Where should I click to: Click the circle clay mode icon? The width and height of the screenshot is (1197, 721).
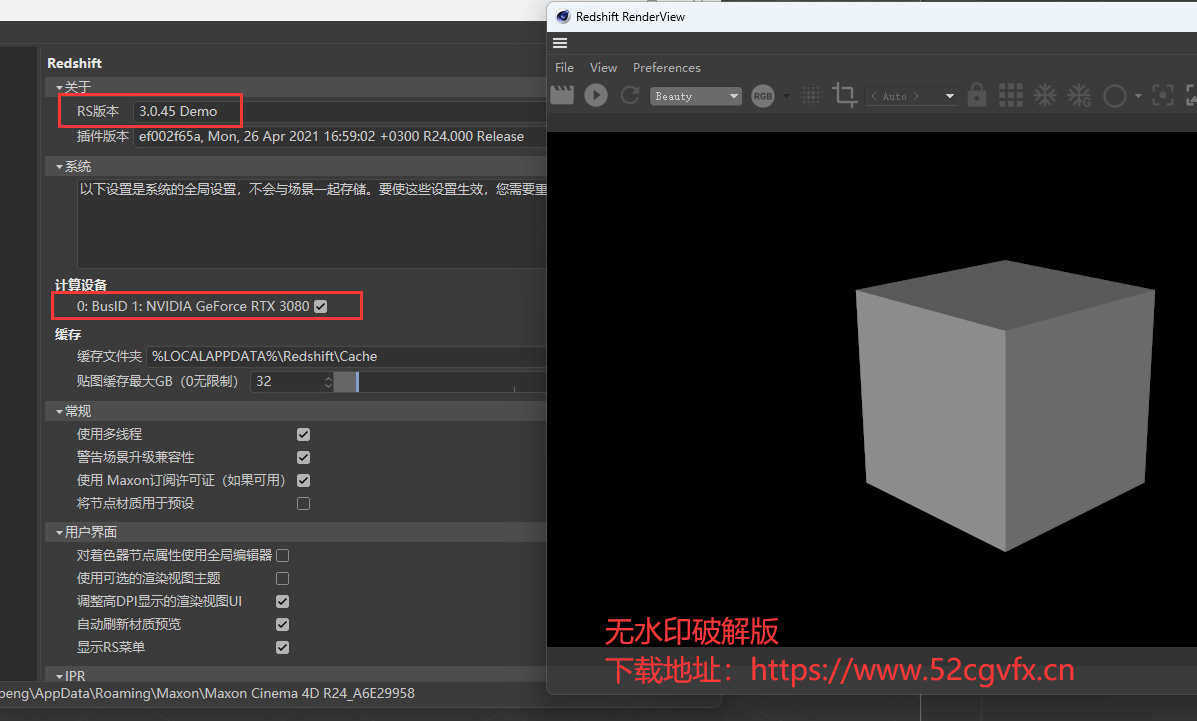pyautogui.click(x=1115, y=96)
